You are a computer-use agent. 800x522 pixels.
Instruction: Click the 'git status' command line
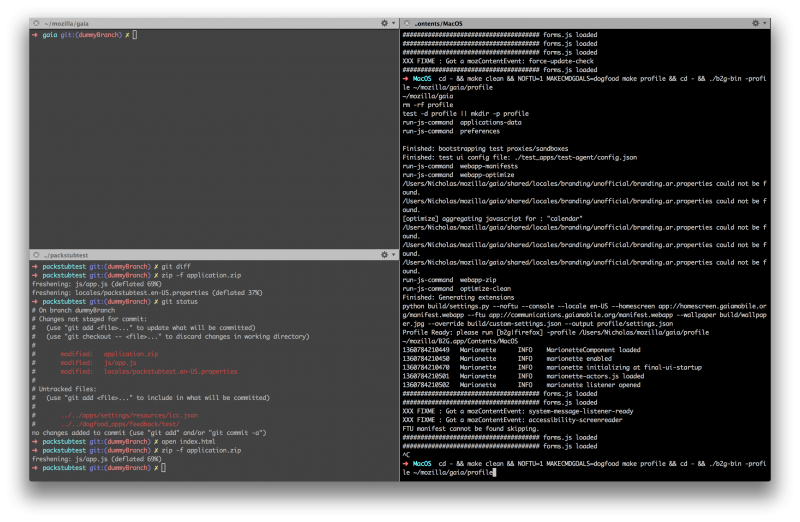[x=115, y=301]
